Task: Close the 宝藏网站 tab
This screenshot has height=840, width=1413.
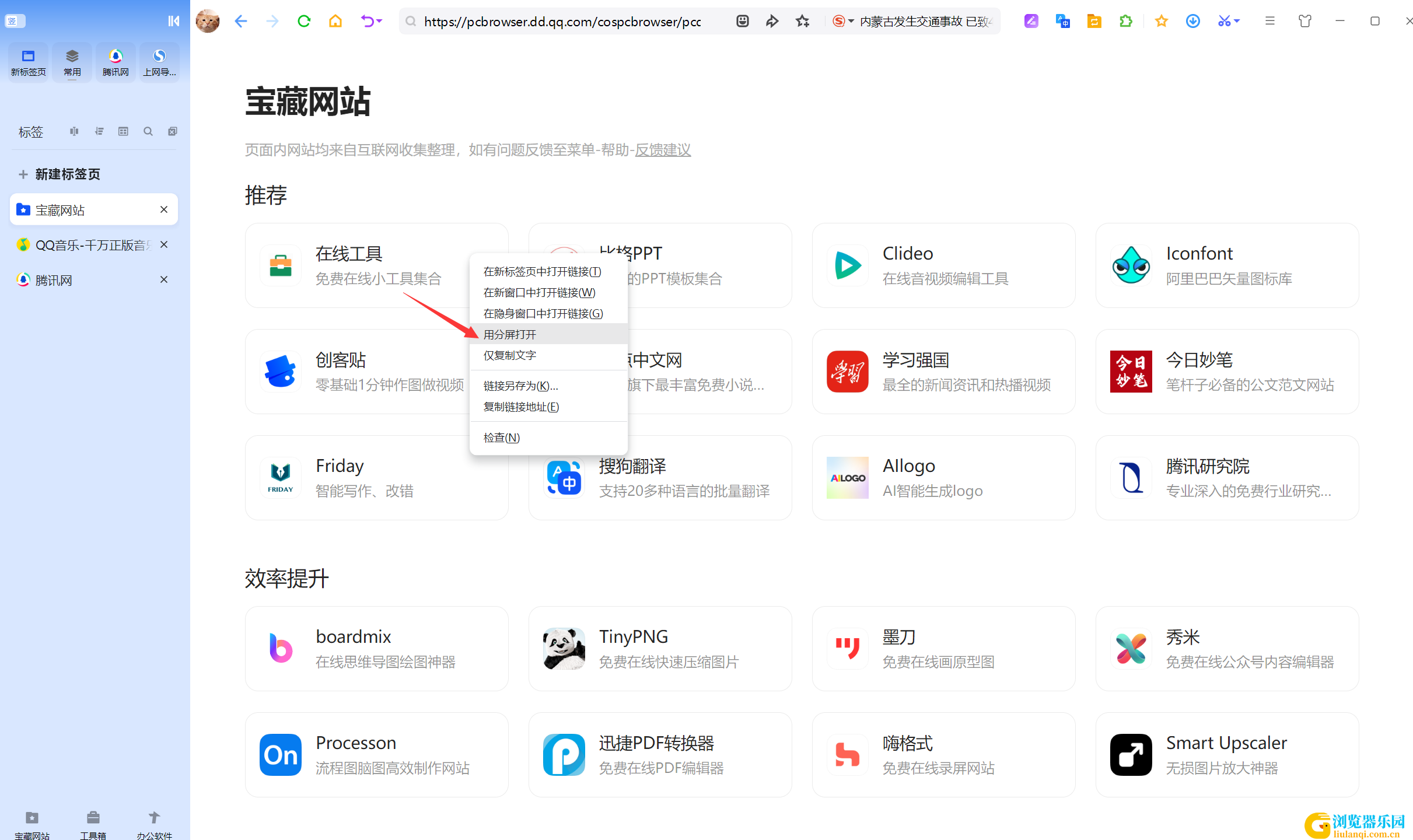Action: click(164, 209)
